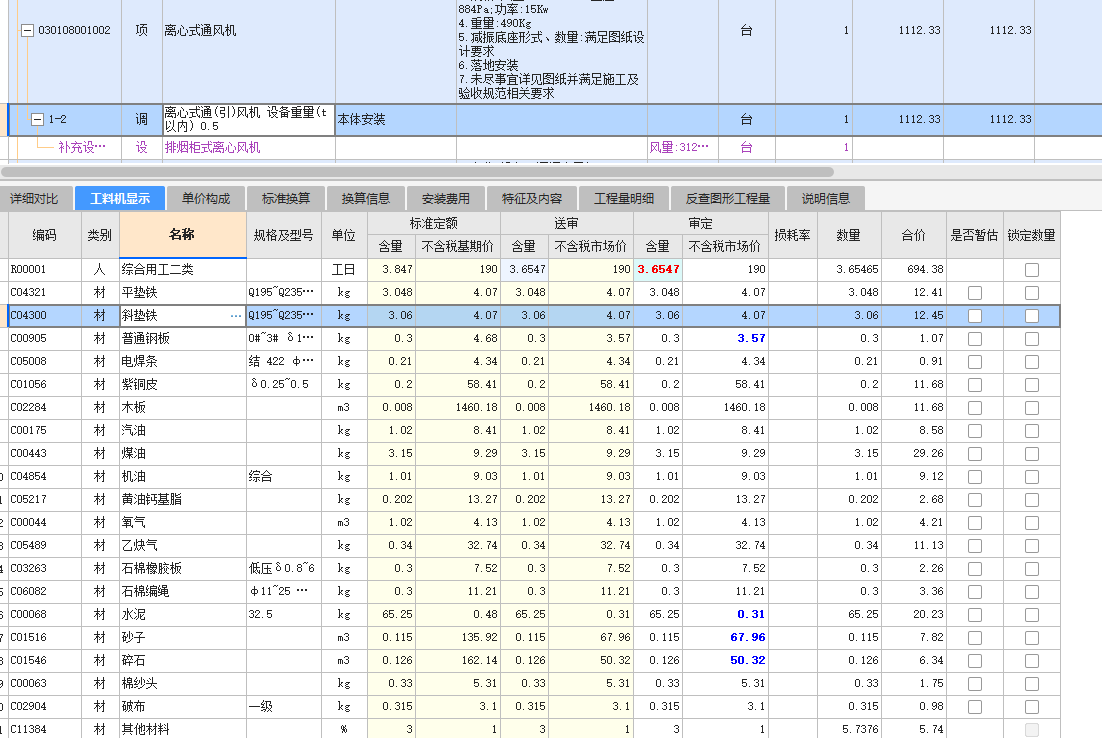The image size is (1102, 738).
Task: Click the 名称 column header
Action: click(183, 235)
